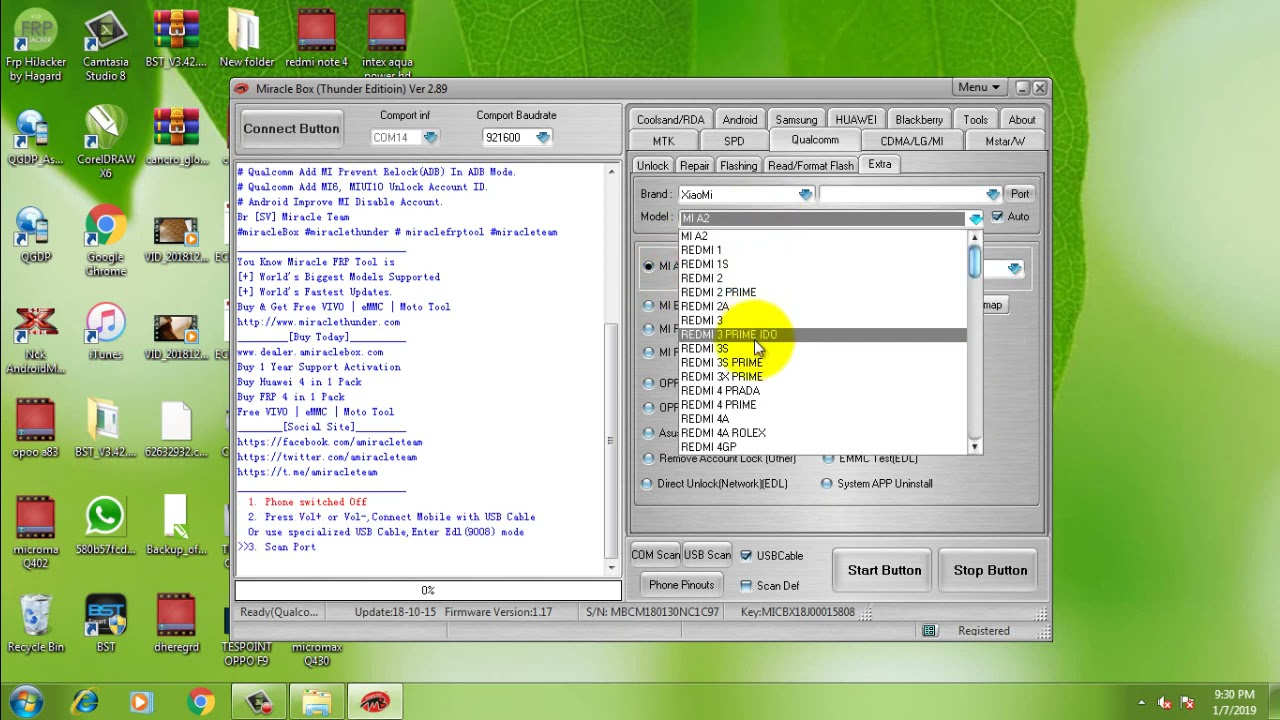This screenshot has height=720, width=1280.
Task: Expand the Comport Baudrate dropdown
Action: coord(542,138)
